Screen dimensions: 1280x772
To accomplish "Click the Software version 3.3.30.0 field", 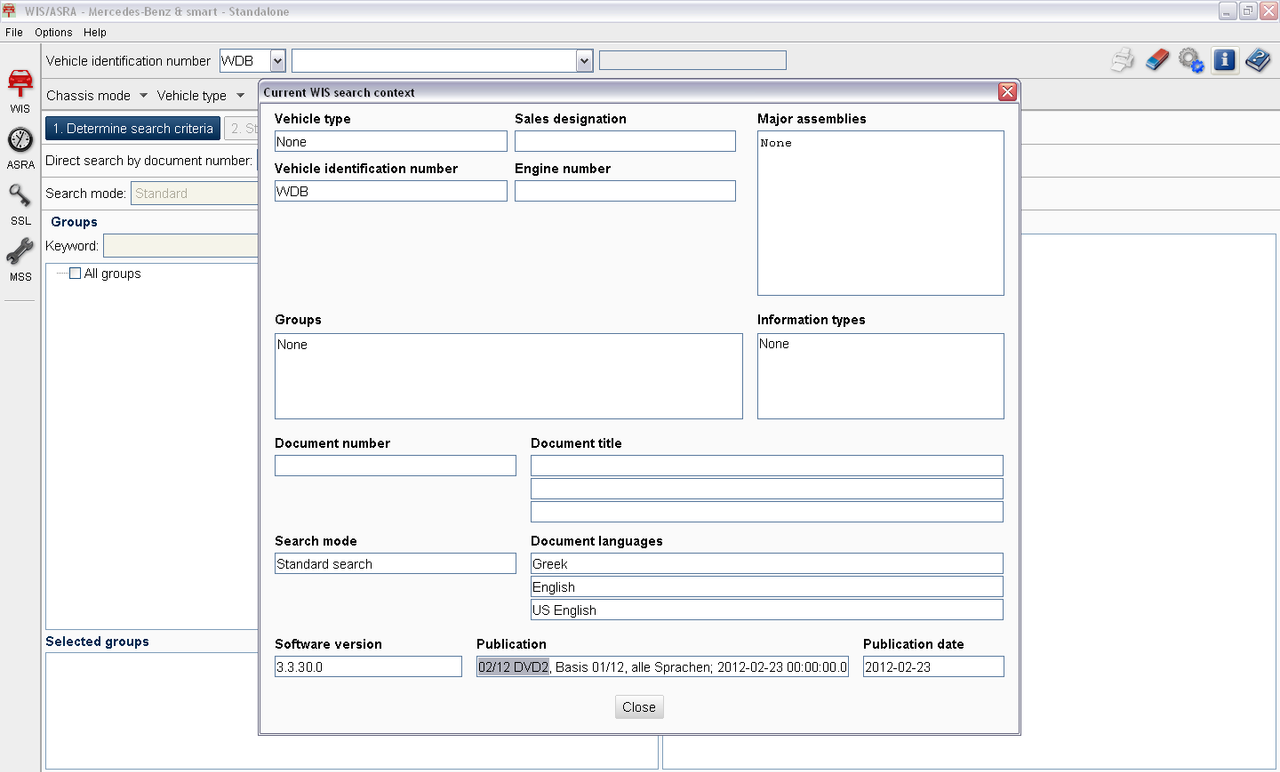I will [368, 666].
